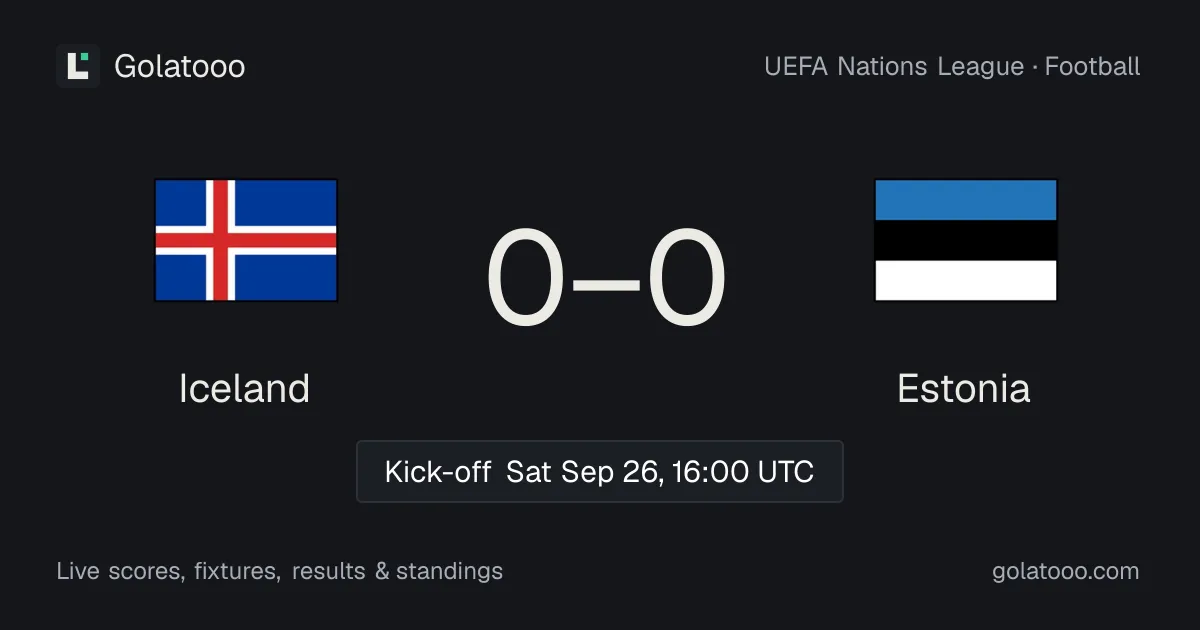
Task: Select the Estonia flag image
Action: coord(966,240)
